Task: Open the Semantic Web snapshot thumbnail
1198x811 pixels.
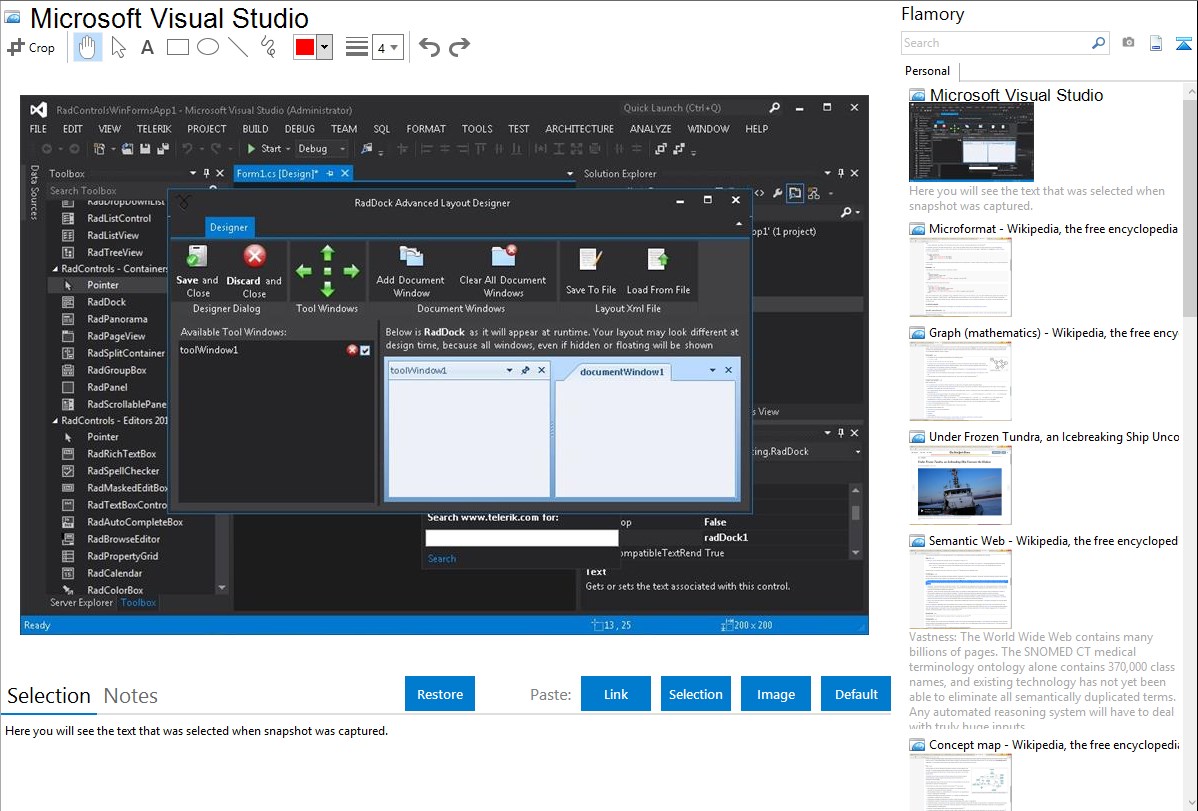Action: pos(960,589)
